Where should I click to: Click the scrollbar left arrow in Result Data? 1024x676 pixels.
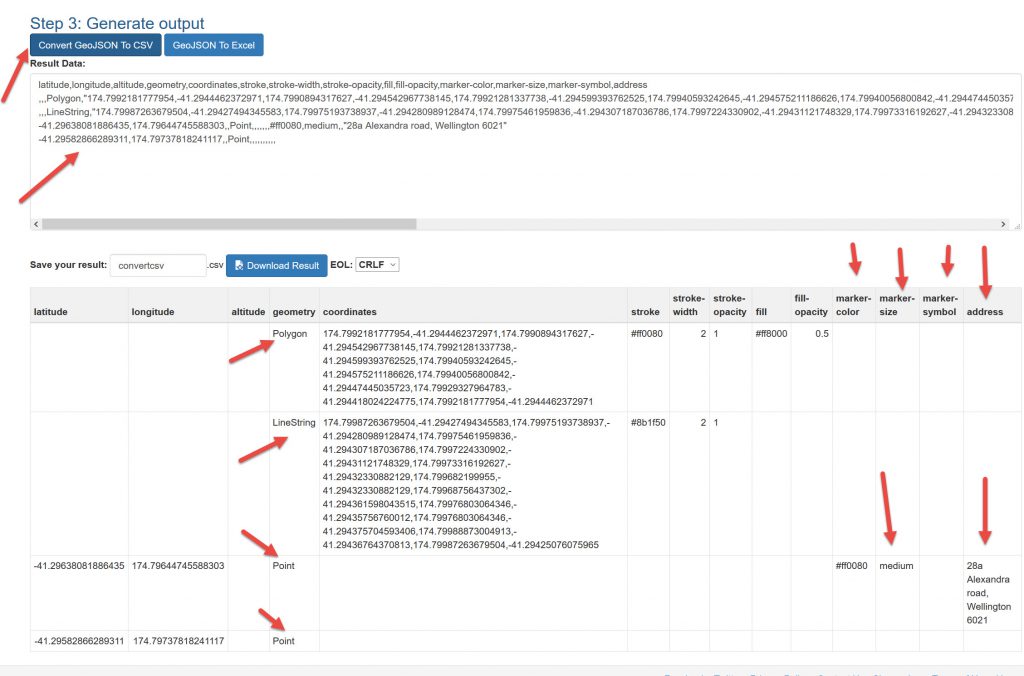[37, 224]
